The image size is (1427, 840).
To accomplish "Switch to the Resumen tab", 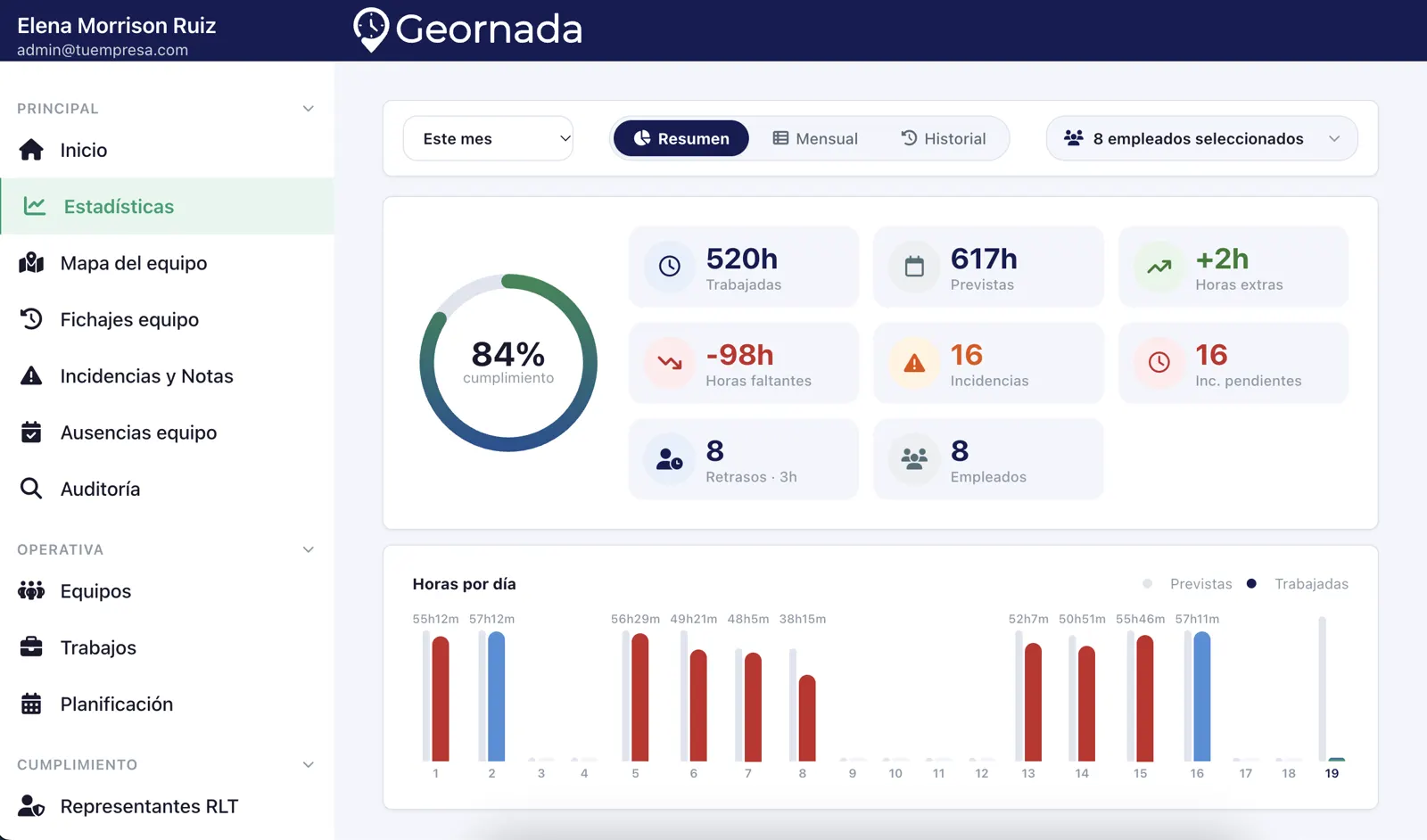I will [681, 138].
